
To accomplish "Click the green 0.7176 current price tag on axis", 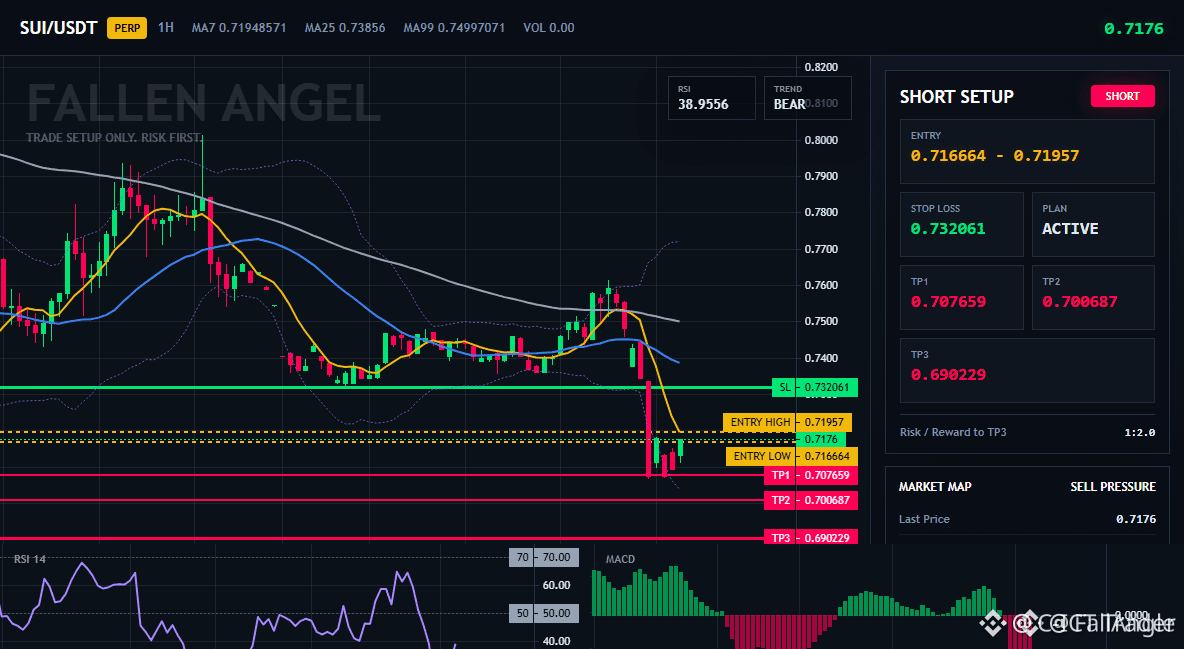I will 821,439.
